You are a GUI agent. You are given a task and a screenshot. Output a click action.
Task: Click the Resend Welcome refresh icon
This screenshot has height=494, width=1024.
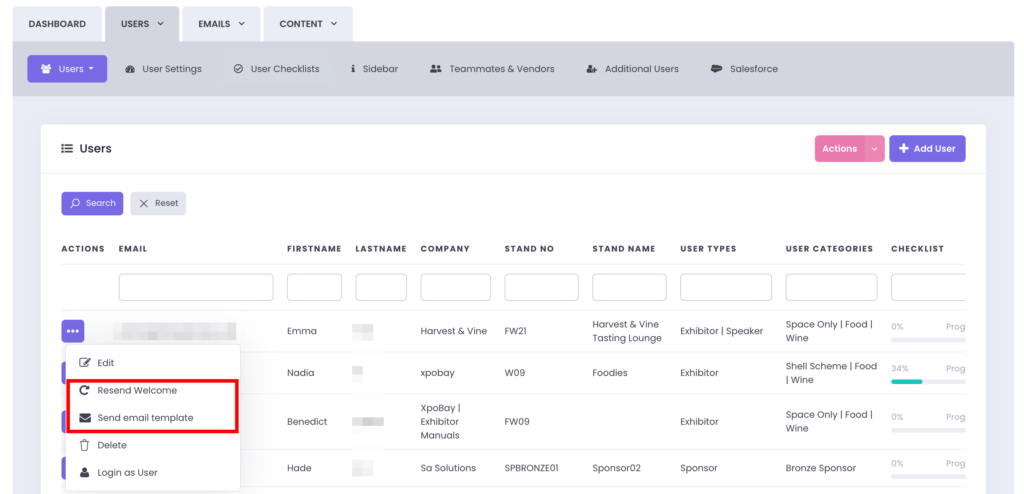point(85,390)
